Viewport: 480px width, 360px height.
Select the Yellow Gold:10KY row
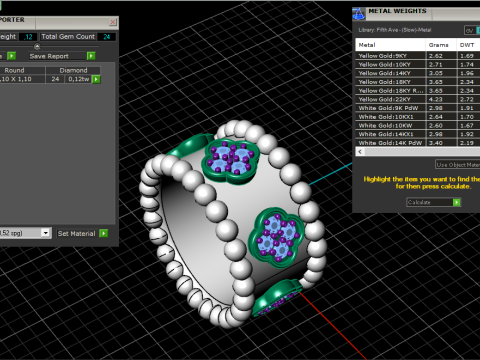tap(418, 64)
